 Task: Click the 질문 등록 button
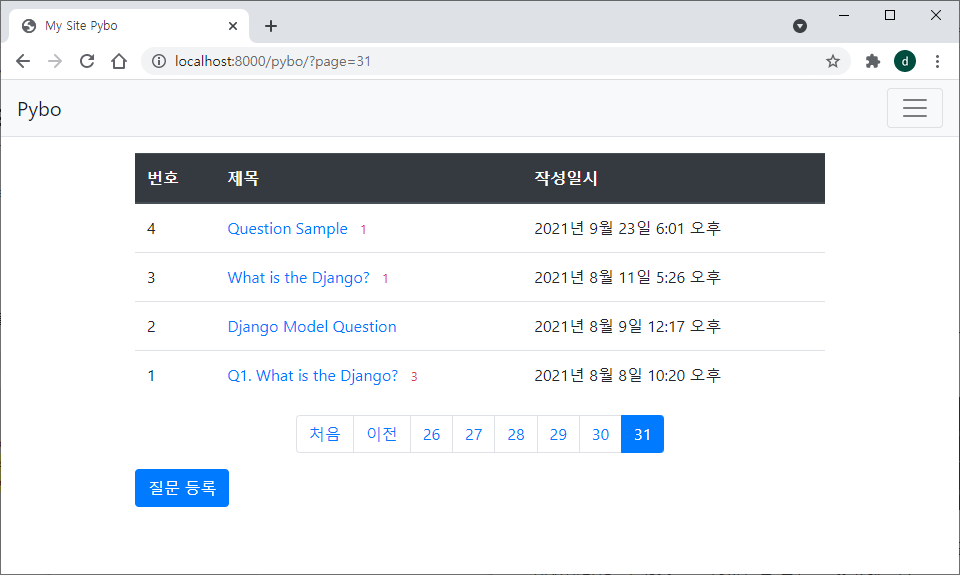[182, 488]
